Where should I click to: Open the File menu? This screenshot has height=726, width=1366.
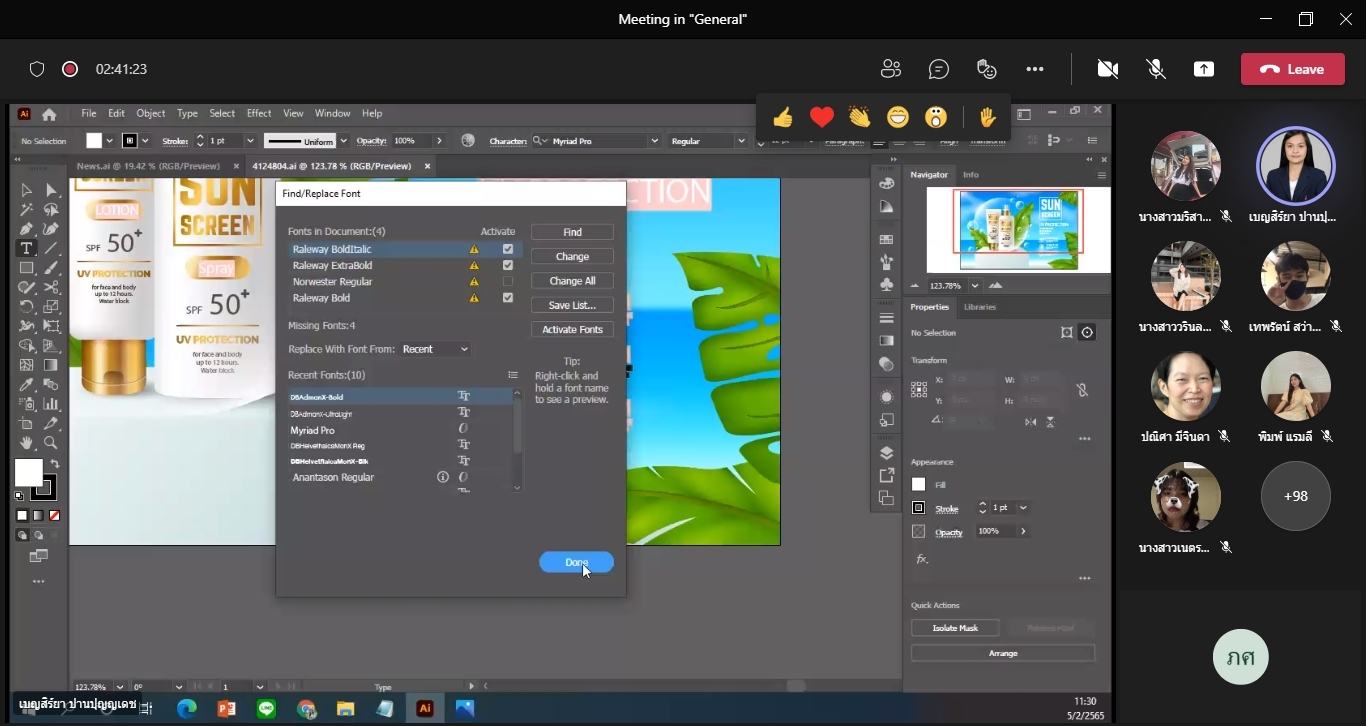pos(89,113)
